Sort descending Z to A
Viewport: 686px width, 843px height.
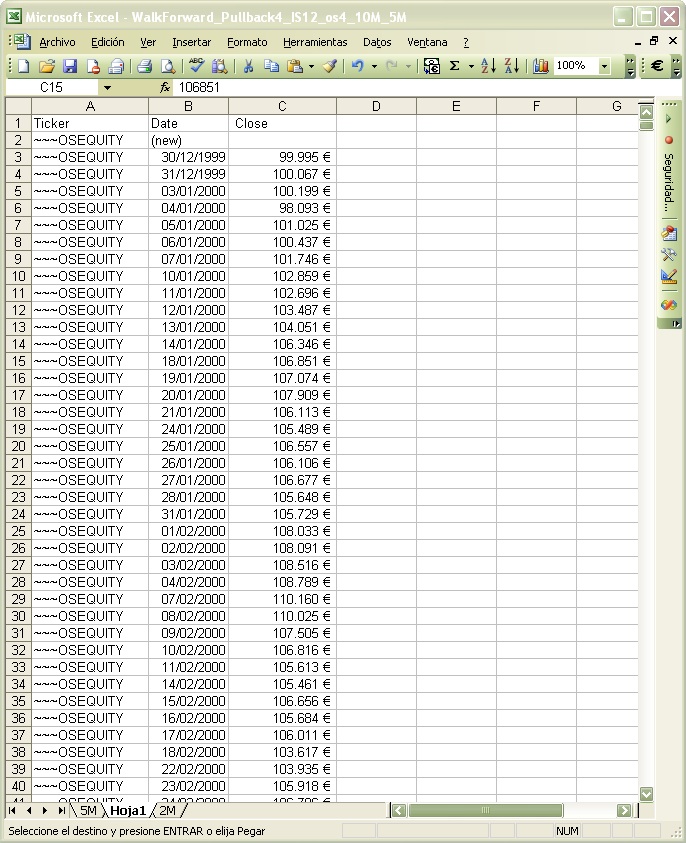coord(511,66)
